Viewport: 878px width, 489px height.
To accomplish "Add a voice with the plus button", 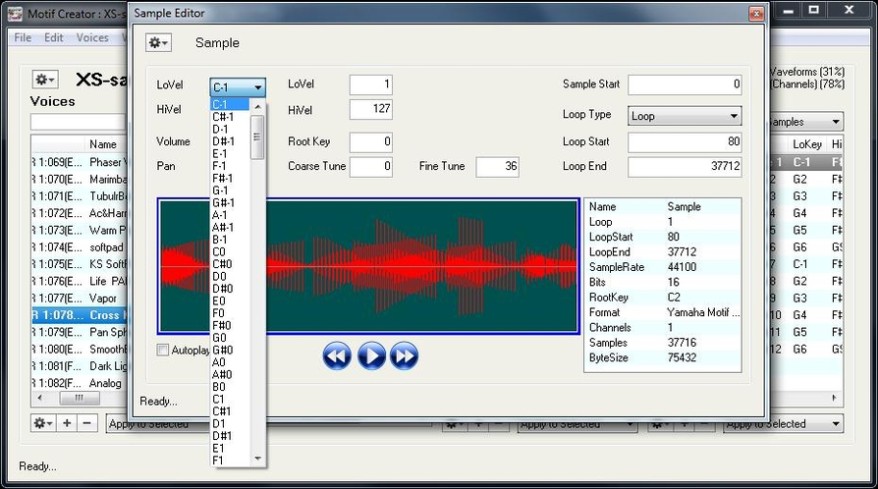I will 67,423.
